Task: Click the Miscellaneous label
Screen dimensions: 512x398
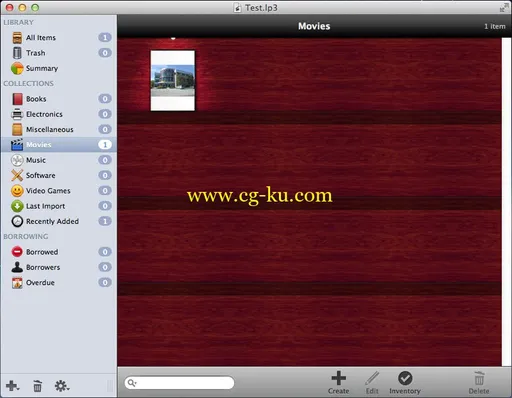Action: [x=50, y=130]
